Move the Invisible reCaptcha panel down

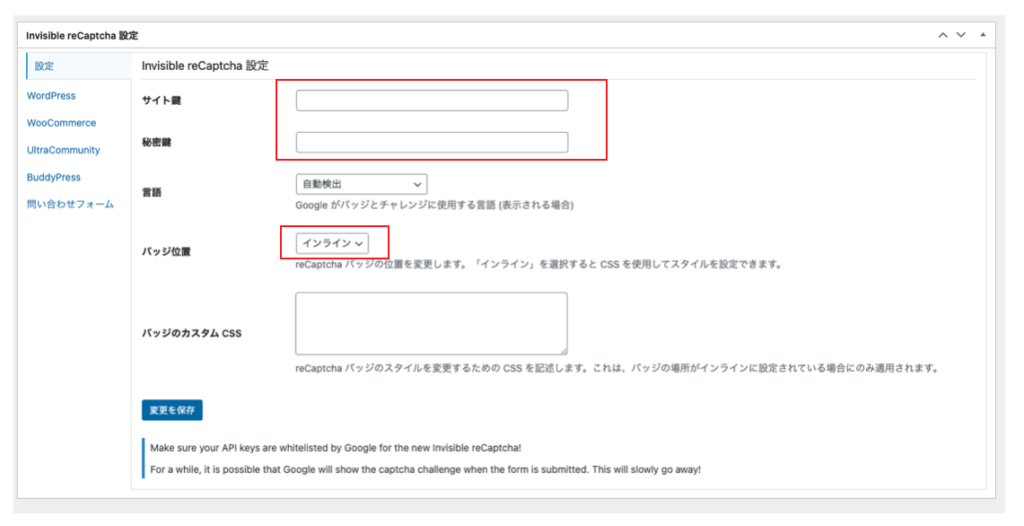tap(961, 35)
